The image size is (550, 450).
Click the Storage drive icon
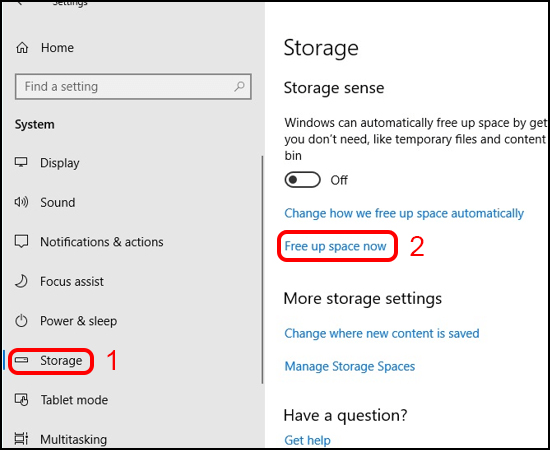tap(21, 360)
